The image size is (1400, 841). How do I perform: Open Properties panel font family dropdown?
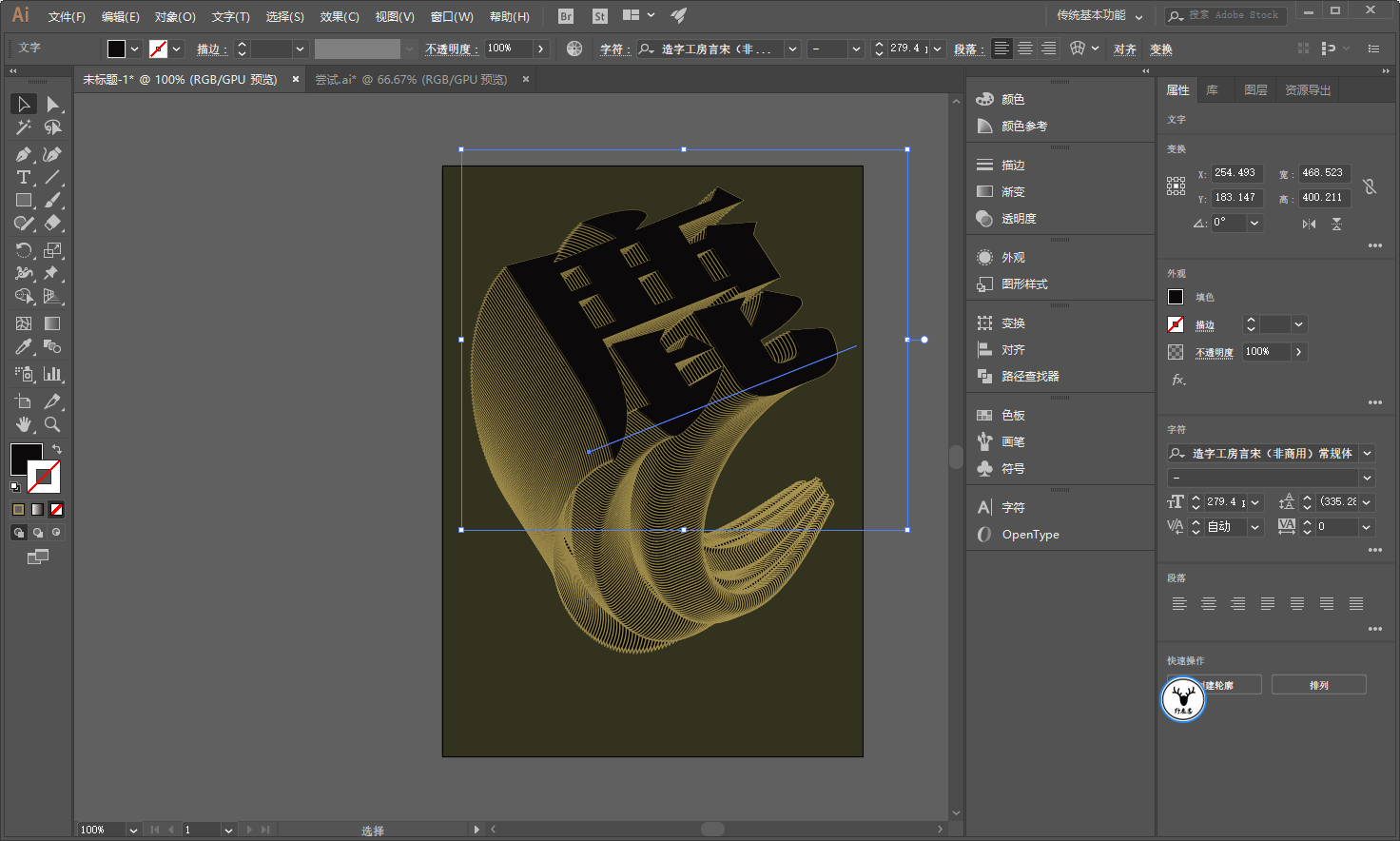1367,454
